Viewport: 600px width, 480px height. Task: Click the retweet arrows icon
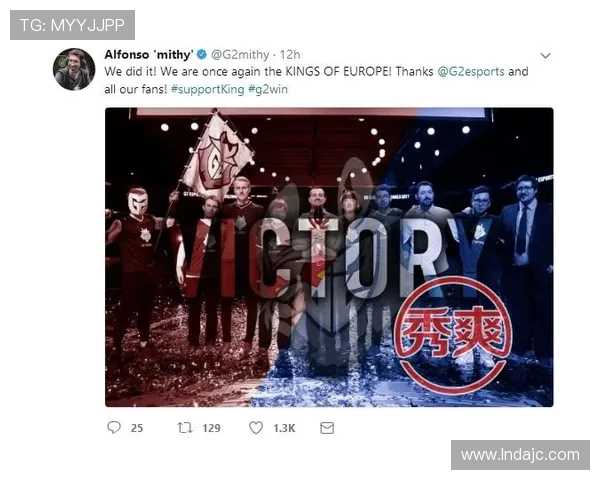(185, 427)
